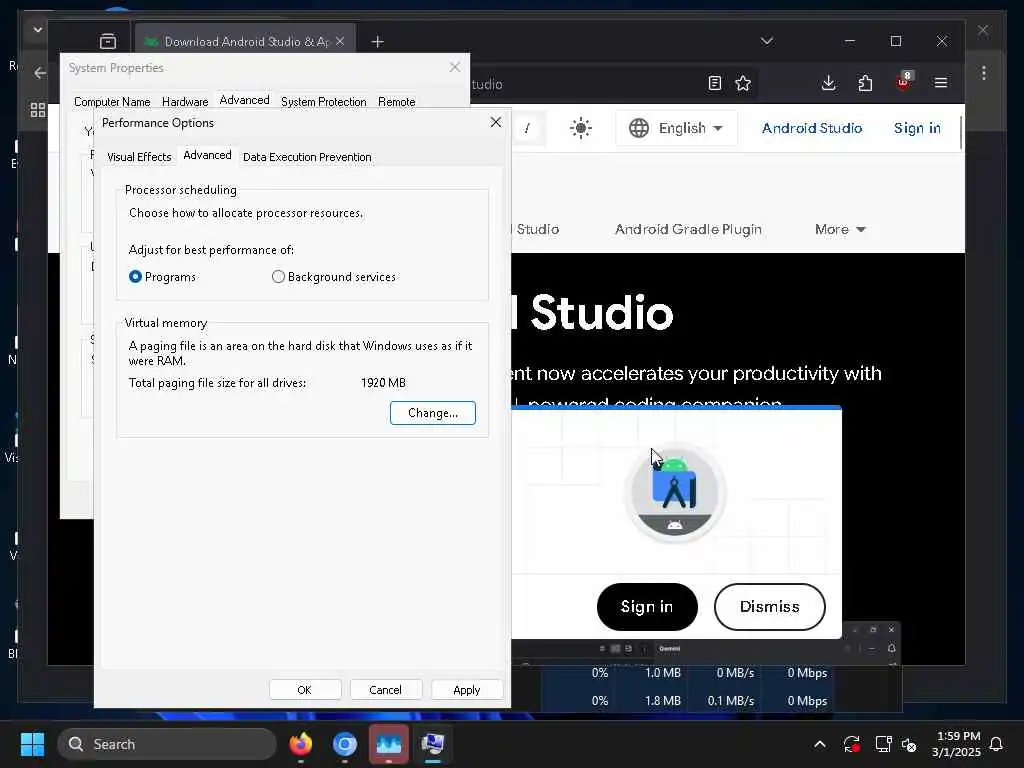Confirm with the OK button
The height and width of the screenshot is (768, 1024).
tap(305, 690)
